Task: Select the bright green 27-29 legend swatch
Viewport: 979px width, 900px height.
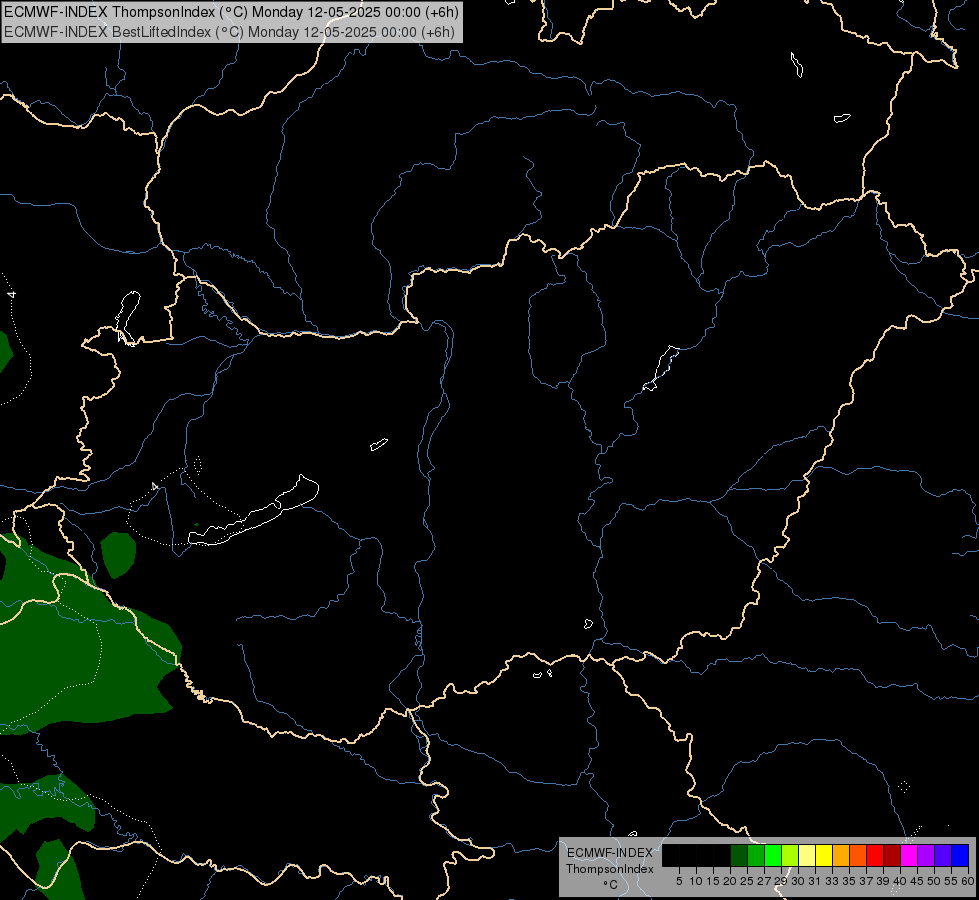Action: pos(773,855)
